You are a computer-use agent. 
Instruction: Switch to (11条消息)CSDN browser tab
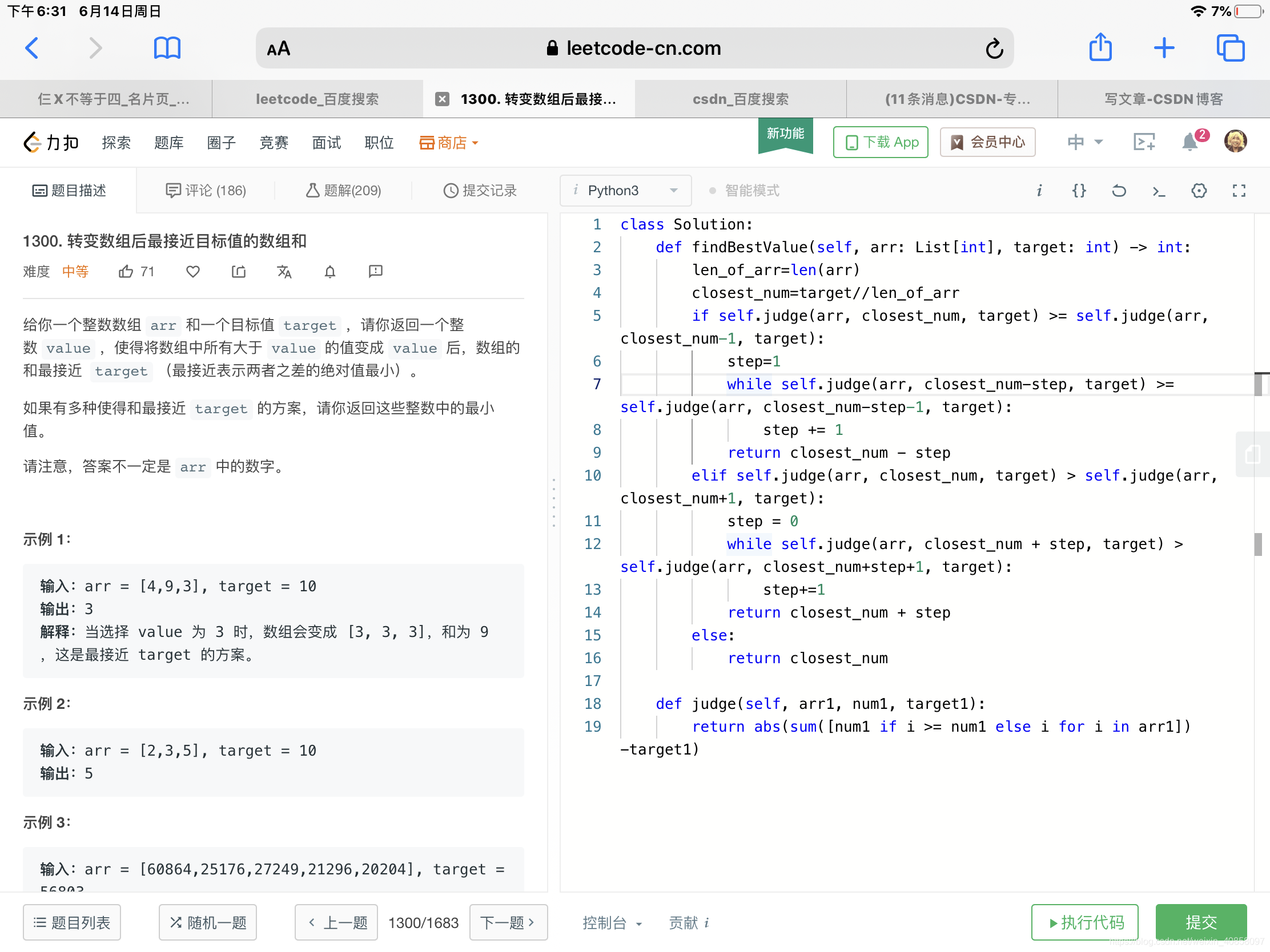[952, 99]
